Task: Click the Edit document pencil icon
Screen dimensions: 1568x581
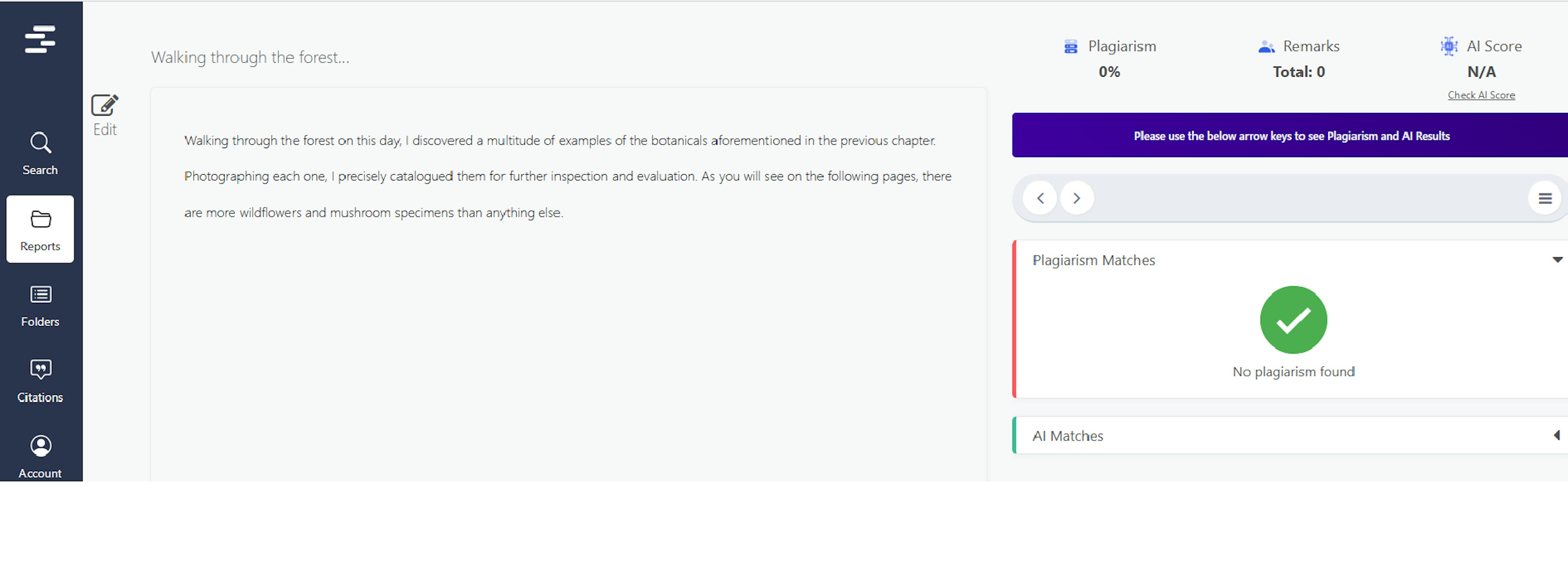Action: tap(105, 106)
